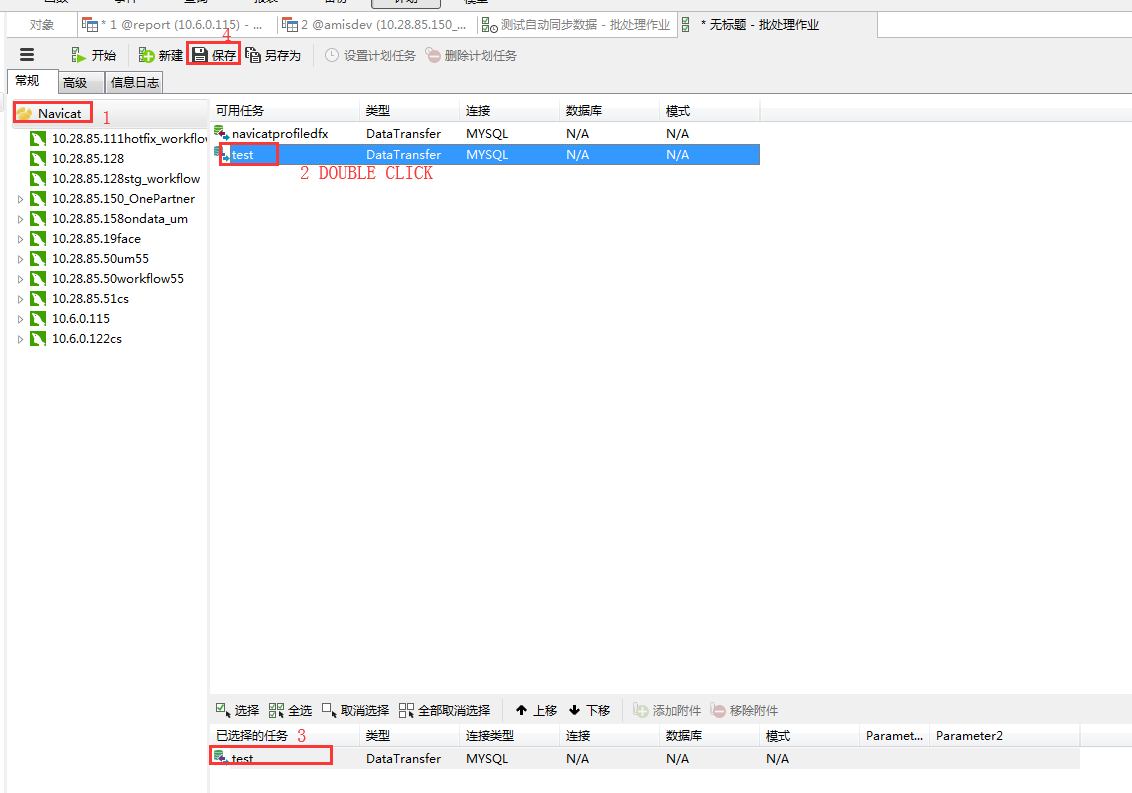
Task: Save the batch job with 保存
Action: pos(214,55)
